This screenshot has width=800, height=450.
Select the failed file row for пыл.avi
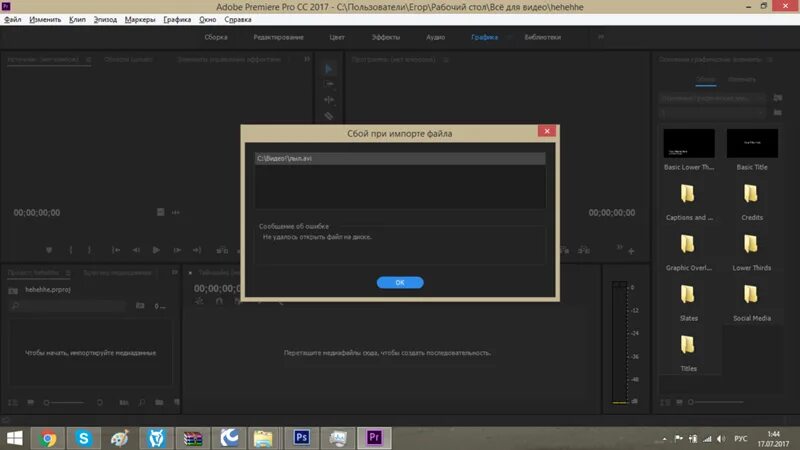[400, 159]
